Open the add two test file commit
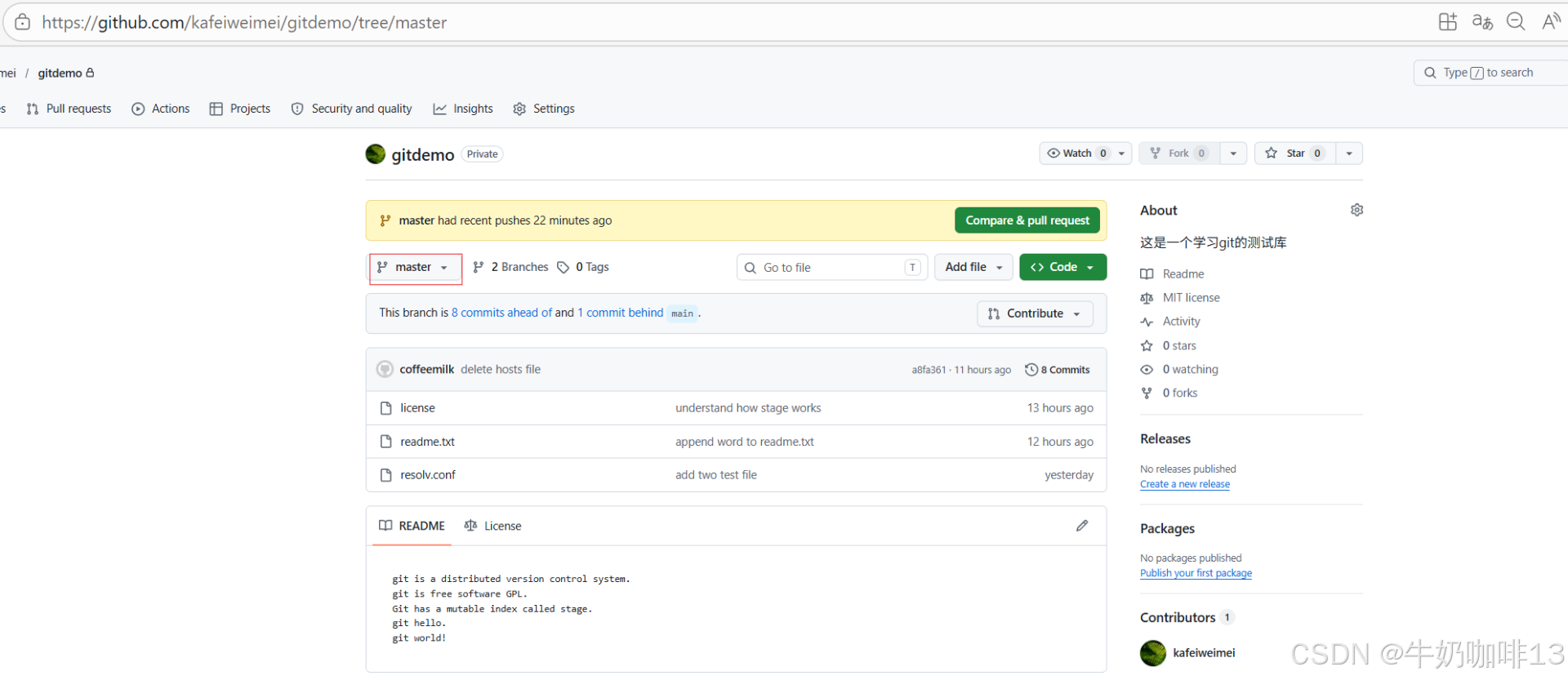1568x680 pixels. 716,475
